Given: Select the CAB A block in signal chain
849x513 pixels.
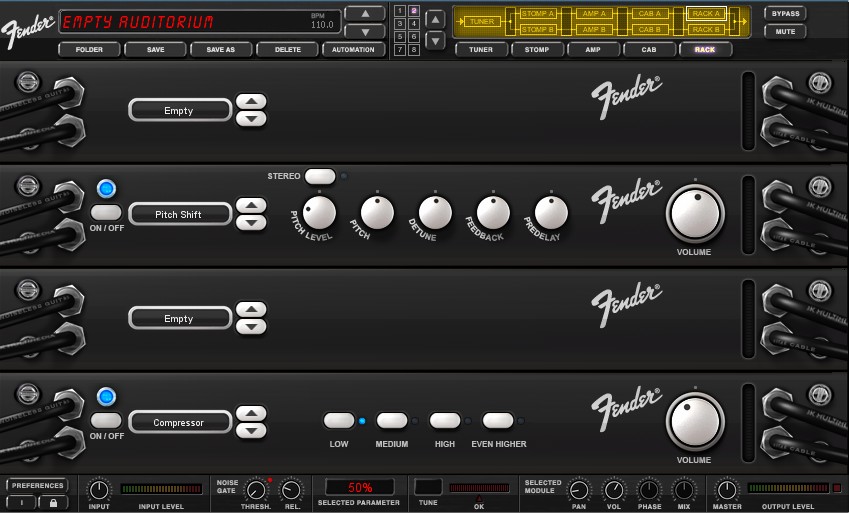Looking at the screenshot, I should click(x=650, y=14).
